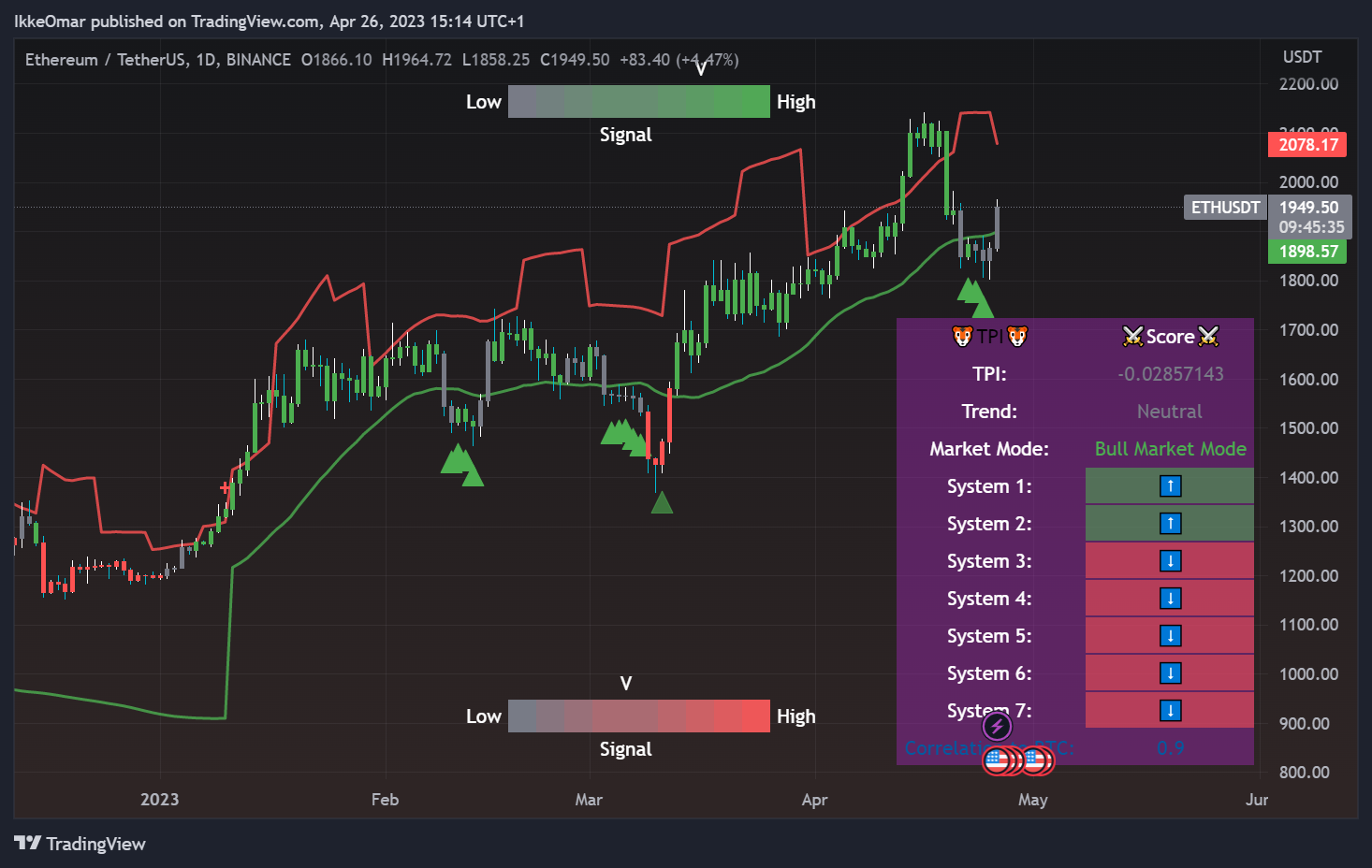Screen dimensions: 1372x868
Task: Click the System 5 down-arrow icon
Action: [x=1170, y=635]
